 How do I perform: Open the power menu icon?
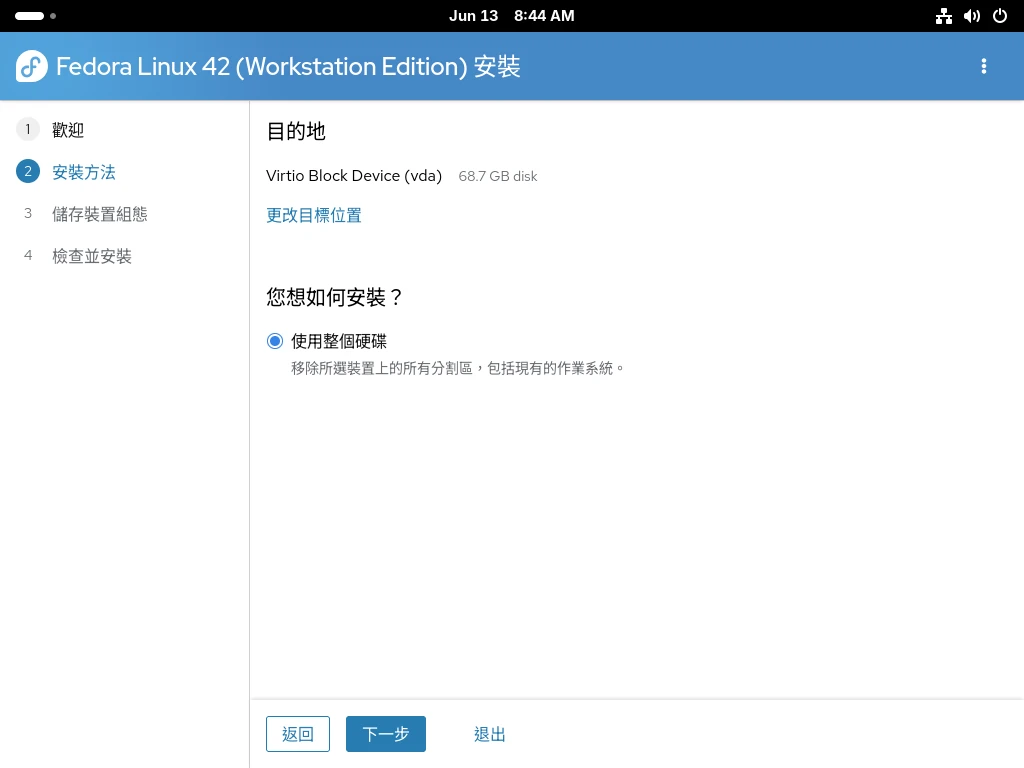click(999, 16)
